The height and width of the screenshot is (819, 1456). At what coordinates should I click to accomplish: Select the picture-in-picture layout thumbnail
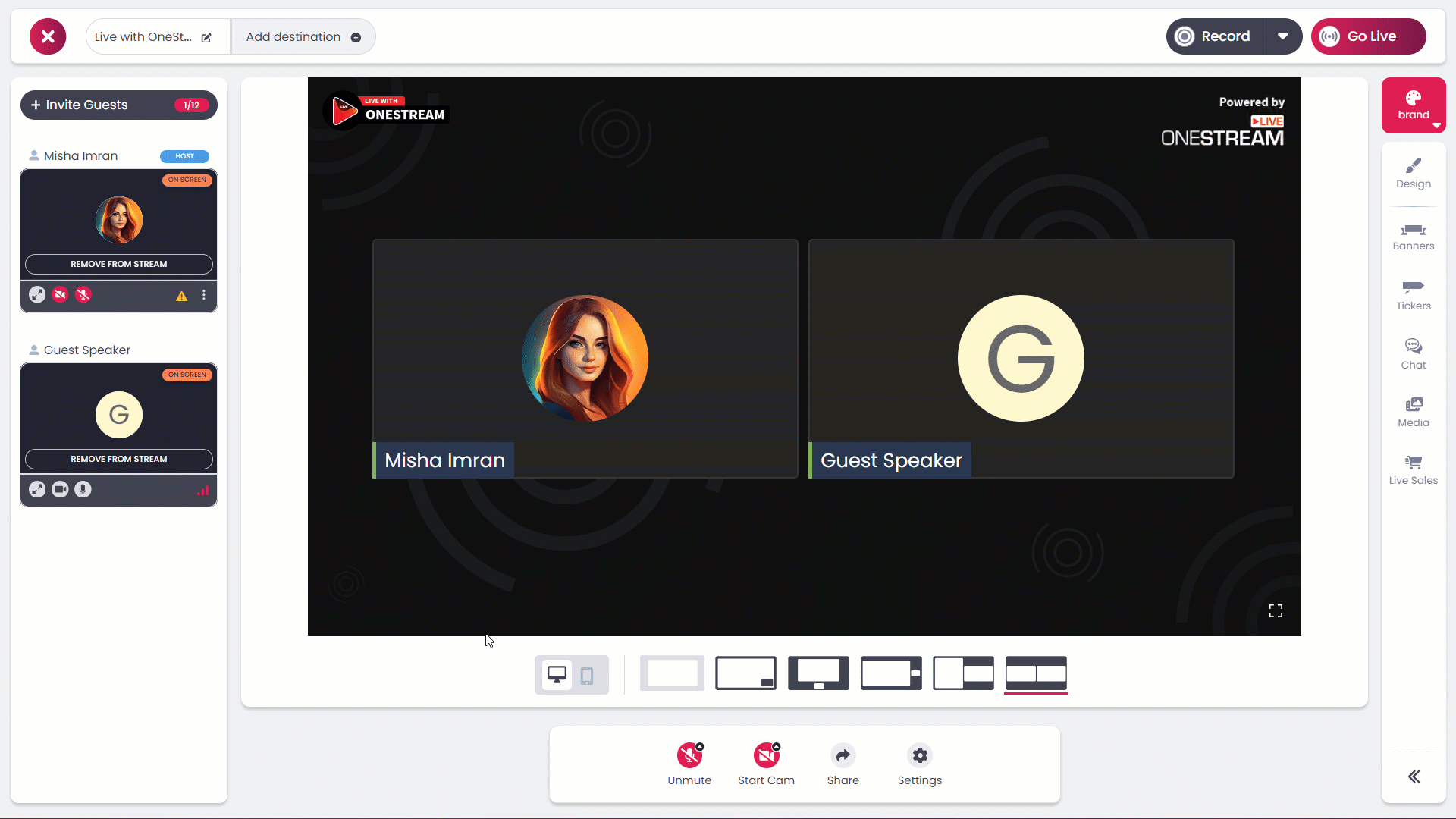[745, 673]
